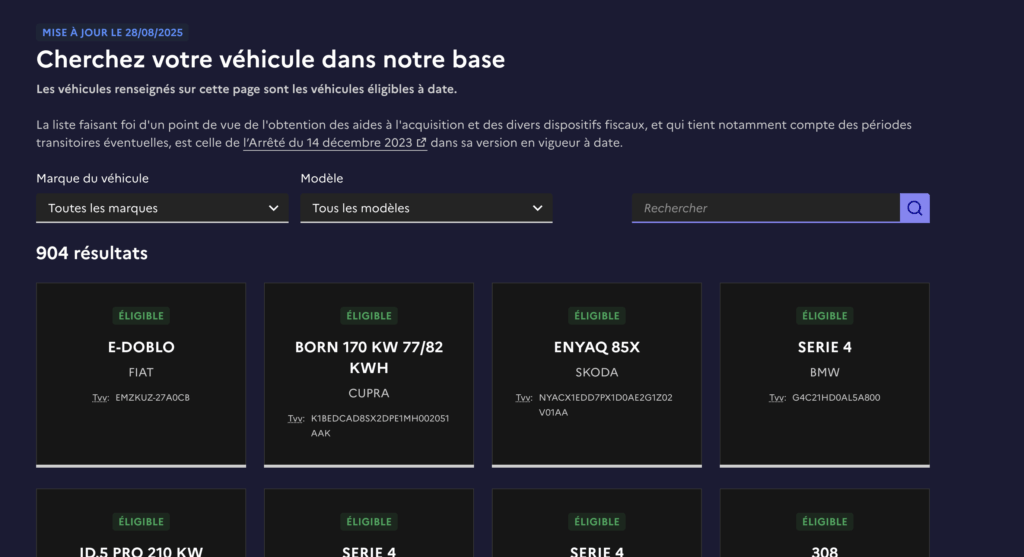Click the CUPRA brand name
1024x557 pixels.
369,393
